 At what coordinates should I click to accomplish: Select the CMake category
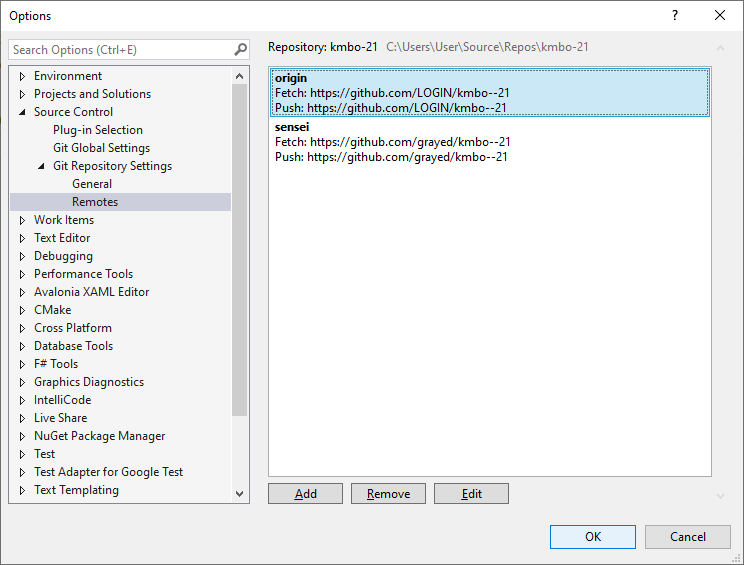tap(52, 310)
